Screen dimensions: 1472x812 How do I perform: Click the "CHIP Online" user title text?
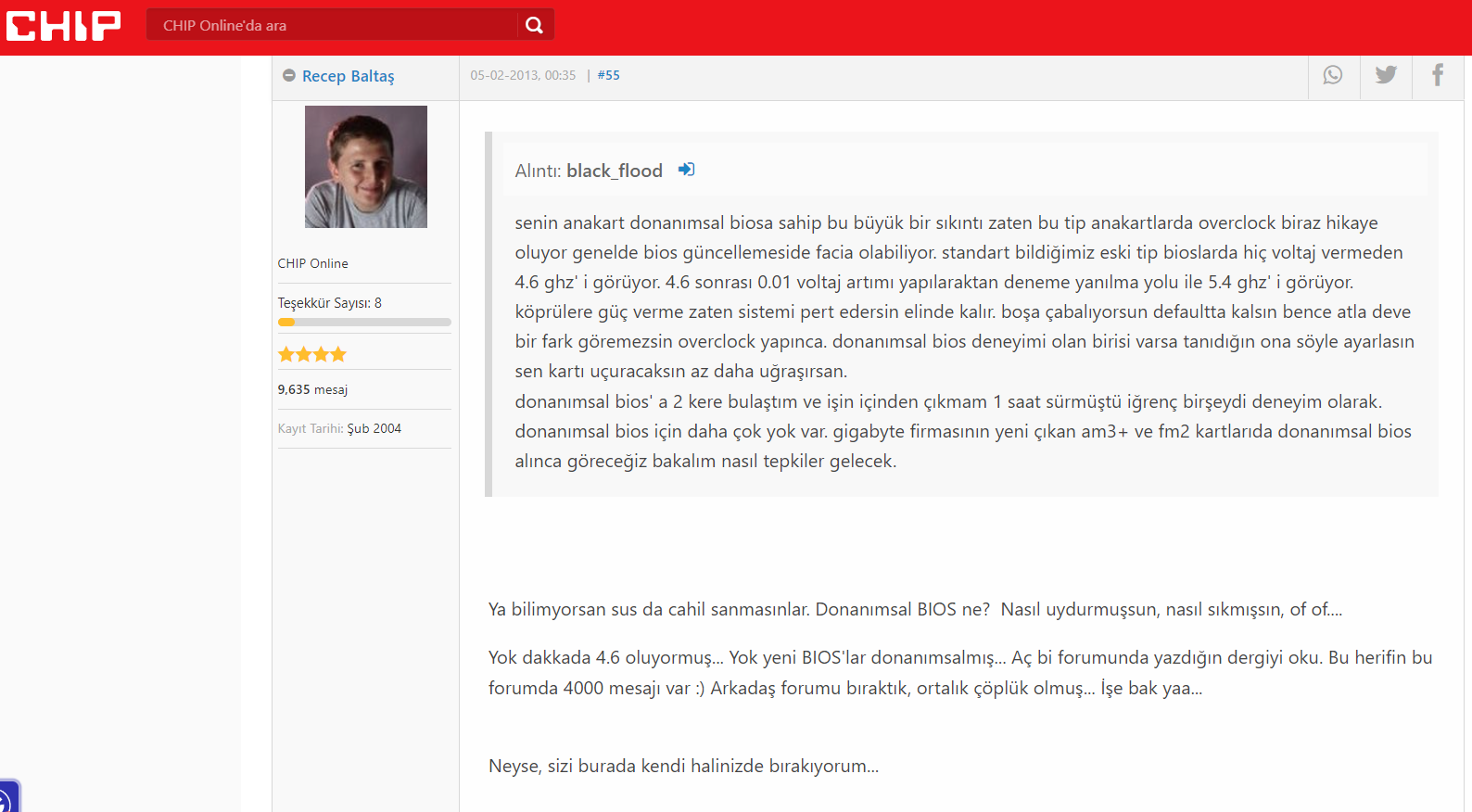pyautogui.click(x=313, y=263)
